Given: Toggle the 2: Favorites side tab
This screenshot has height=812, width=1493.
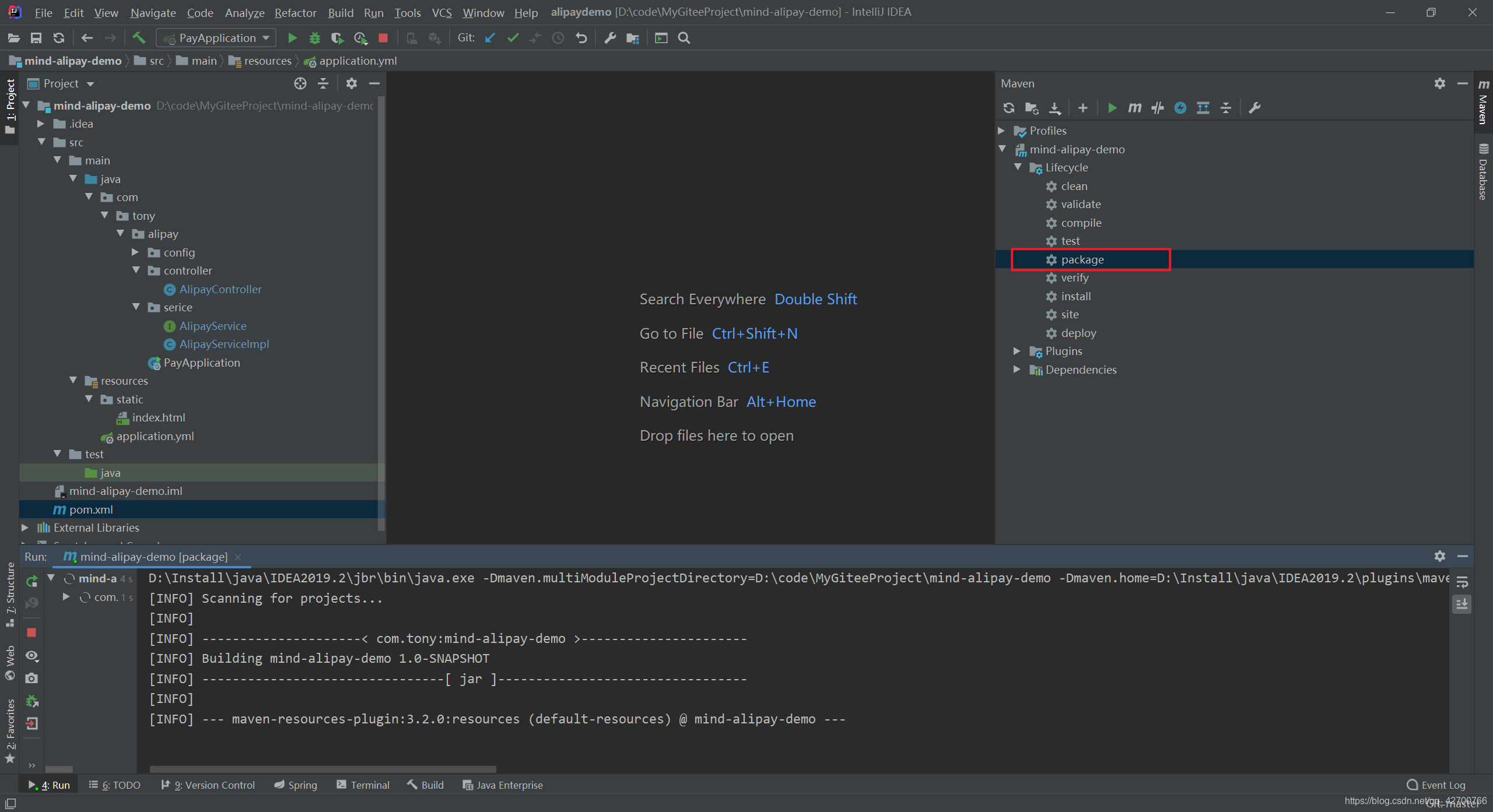Looking at the screenshot, I should 10,732.
